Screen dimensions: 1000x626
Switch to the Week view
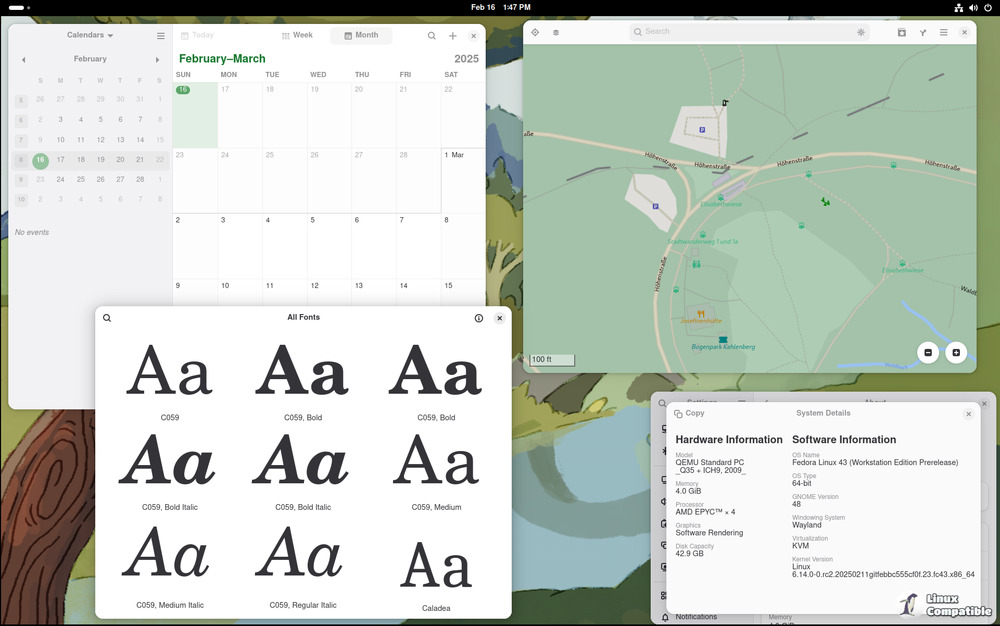tap(297, 36)
